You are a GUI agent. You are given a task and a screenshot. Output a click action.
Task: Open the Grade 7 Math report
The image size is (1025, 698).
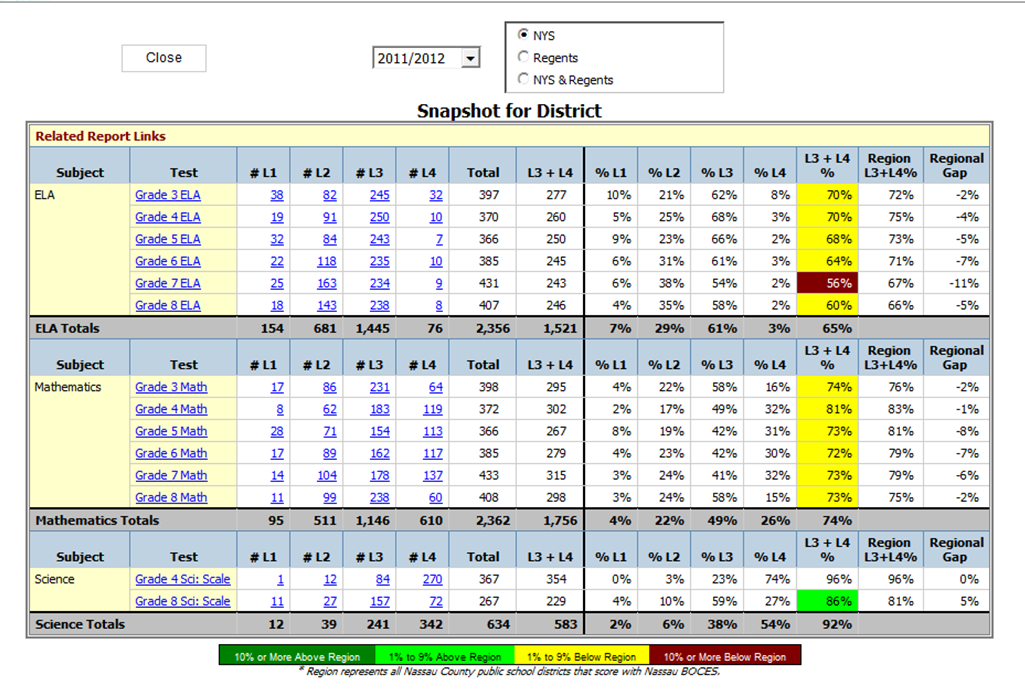point(171,476)
